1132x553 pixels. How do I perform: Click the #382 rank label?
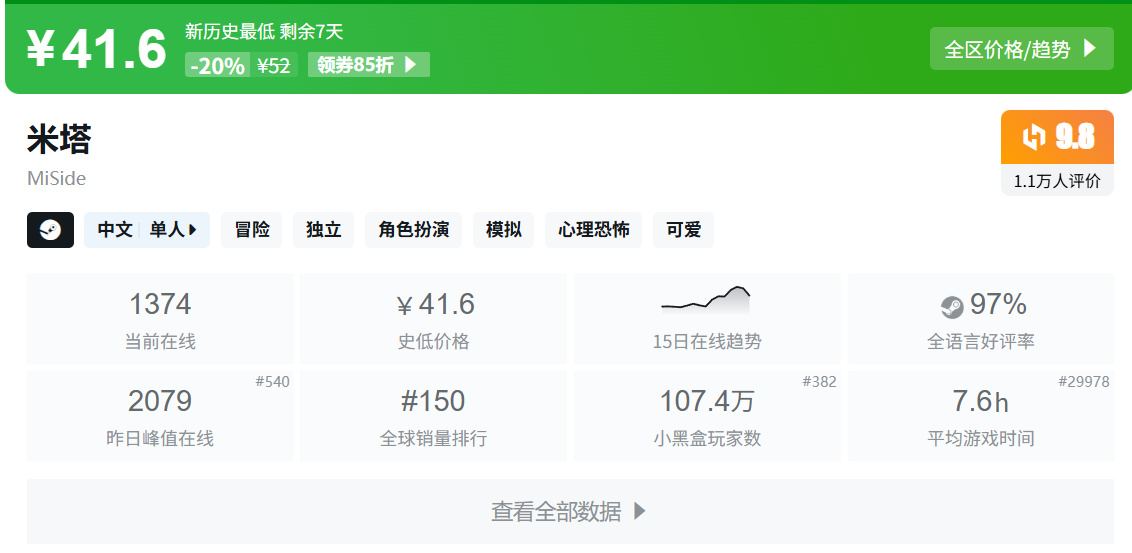click(x=819, y=382)
